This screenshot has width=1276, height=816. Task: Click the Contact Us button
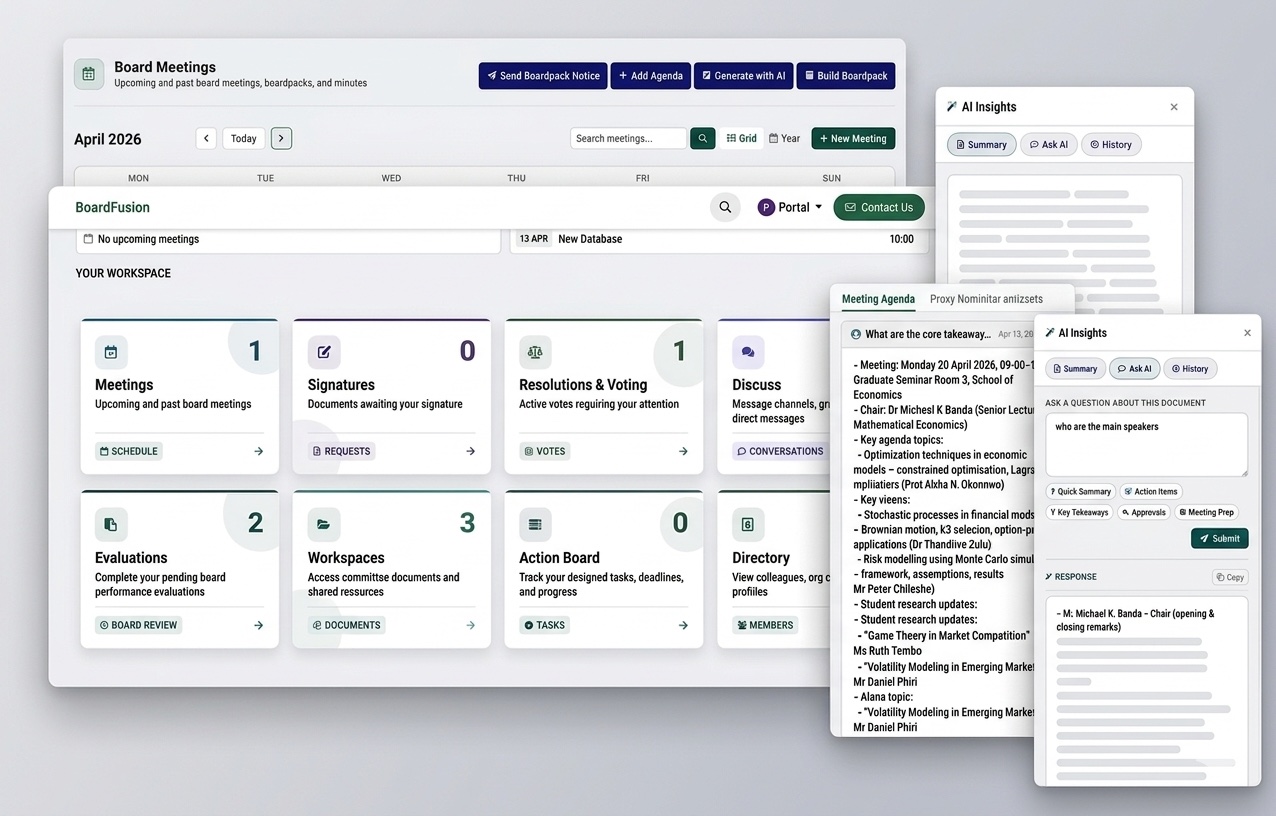(x=879, y=207)
